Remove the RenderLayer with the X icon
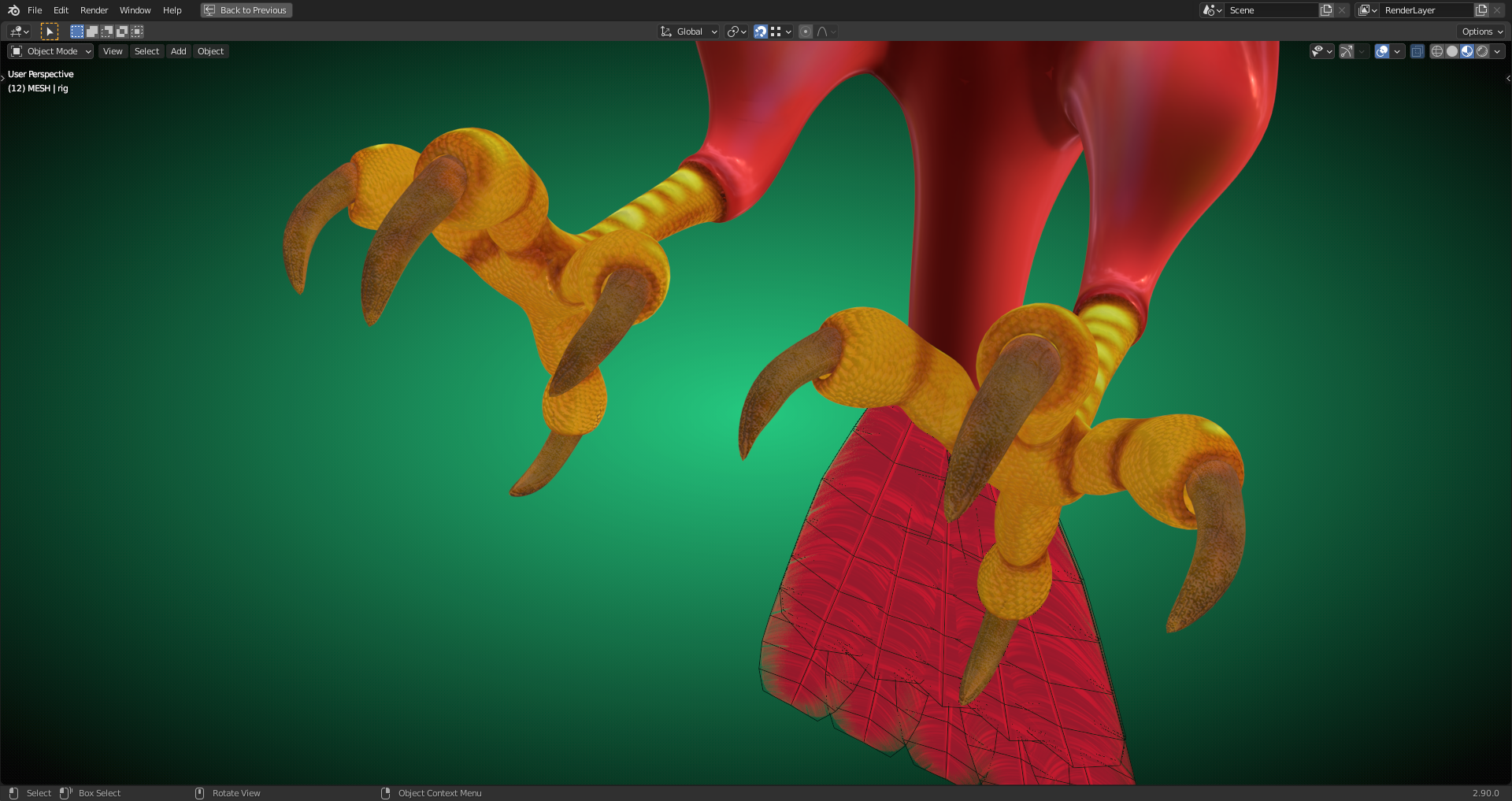The width and height of the screenshot is (1512, 801). 1497,10
